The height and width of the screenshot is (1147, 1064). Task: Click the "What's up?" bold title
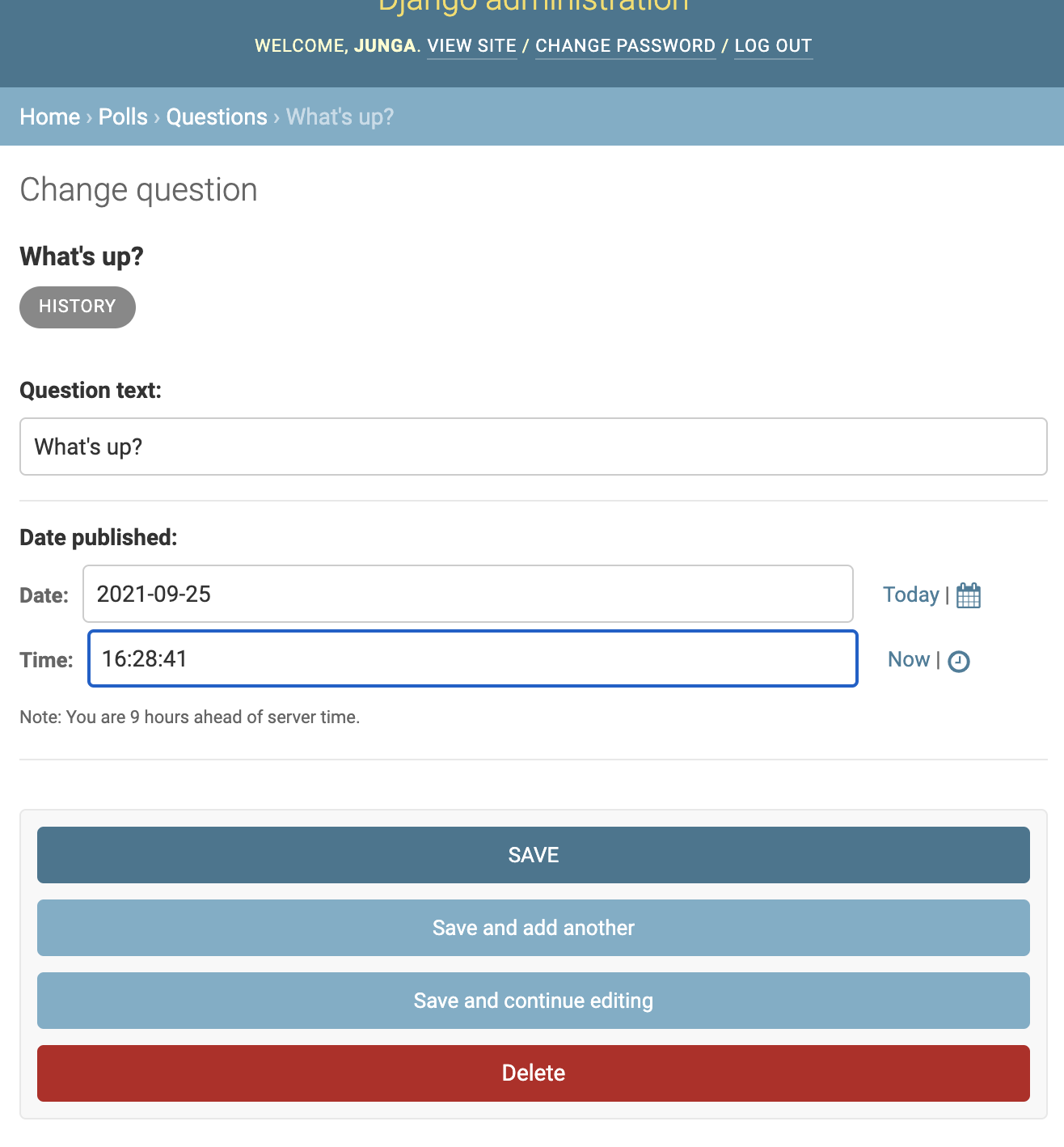pyautogui.click(x=82, y=256)
